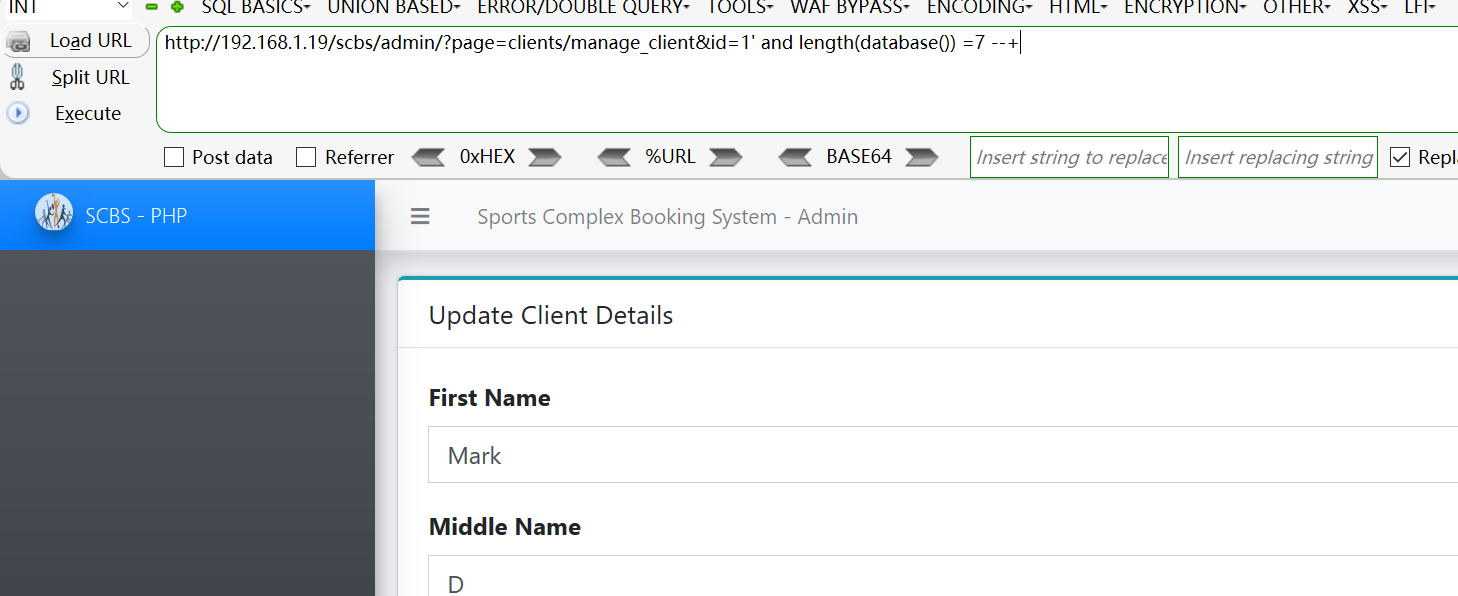This screenshot has height=596, width=1458.
Task: Click the left arrow before BASE64
Action: (795, 157)
